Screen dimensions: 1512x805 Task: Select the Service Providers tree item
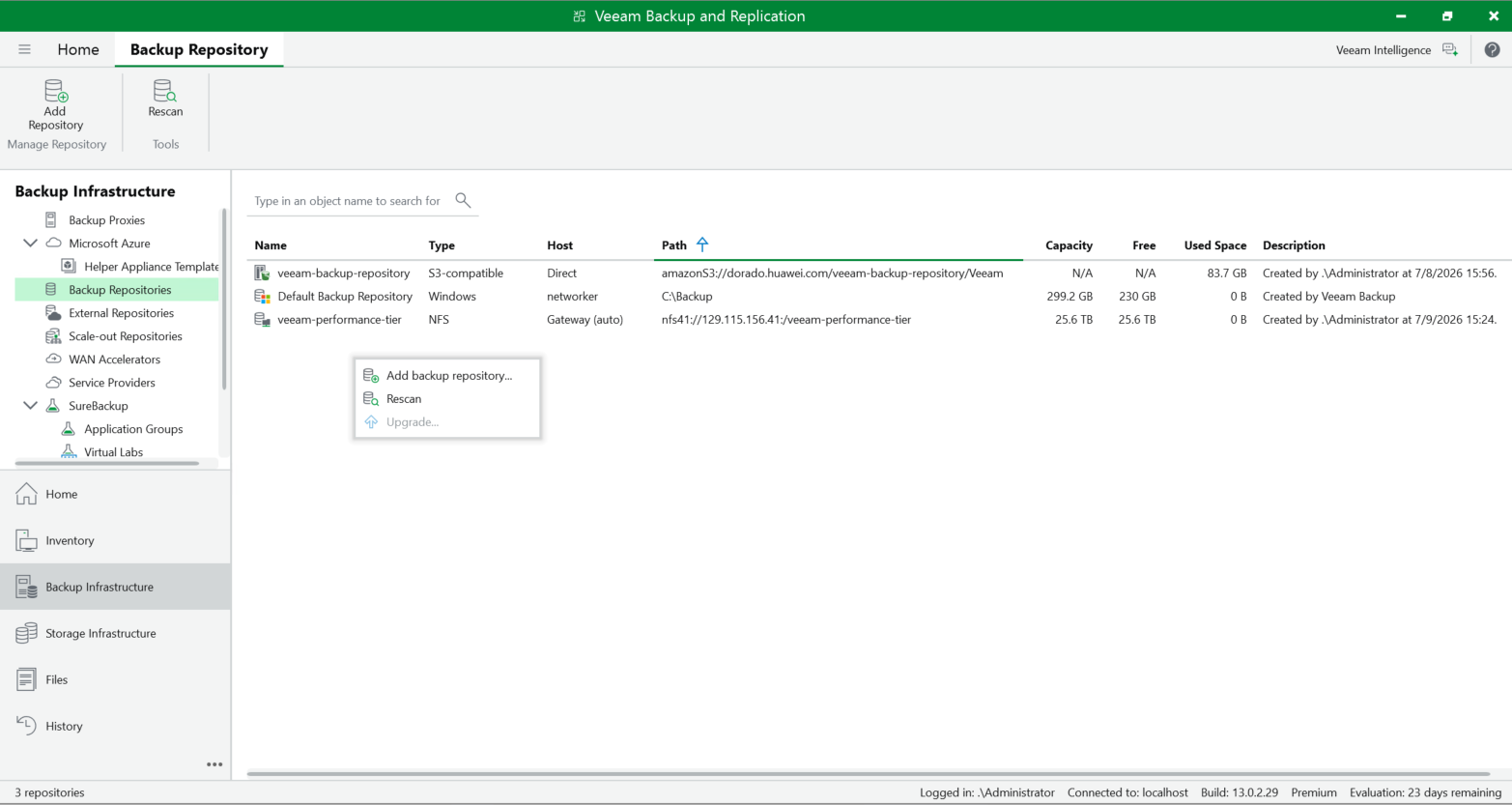tap(112, 383)
